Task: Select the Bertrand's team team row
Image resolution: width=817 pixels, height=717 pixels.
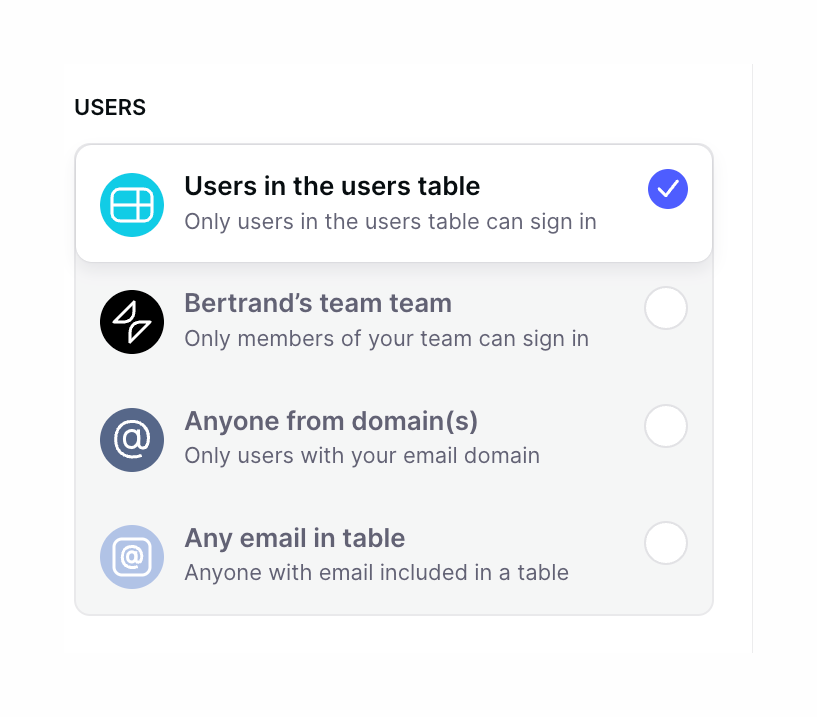Action: point(394,320)
